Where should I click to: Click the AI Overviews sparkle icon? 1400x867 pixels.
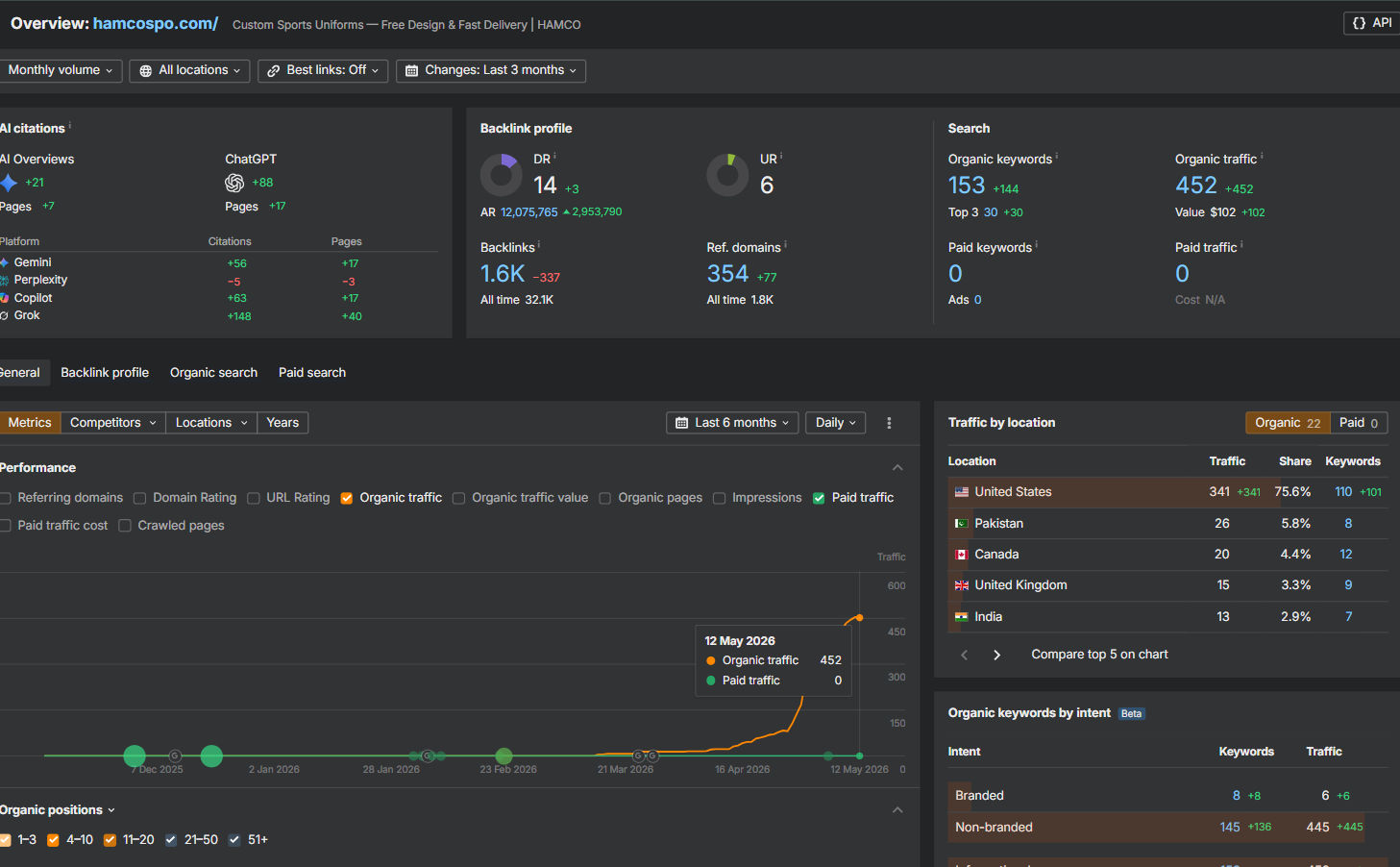[x=9, y=183]
